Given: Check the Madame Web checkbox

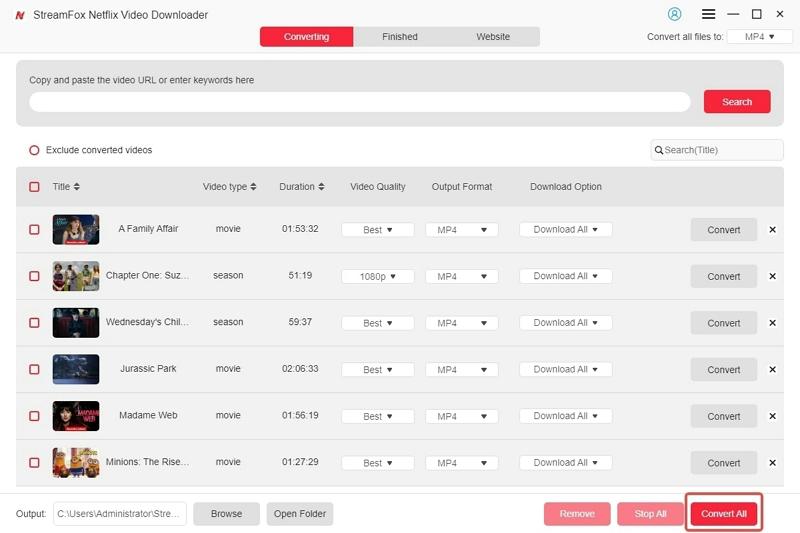Looking at the screenshot, I should click(34, 416).
